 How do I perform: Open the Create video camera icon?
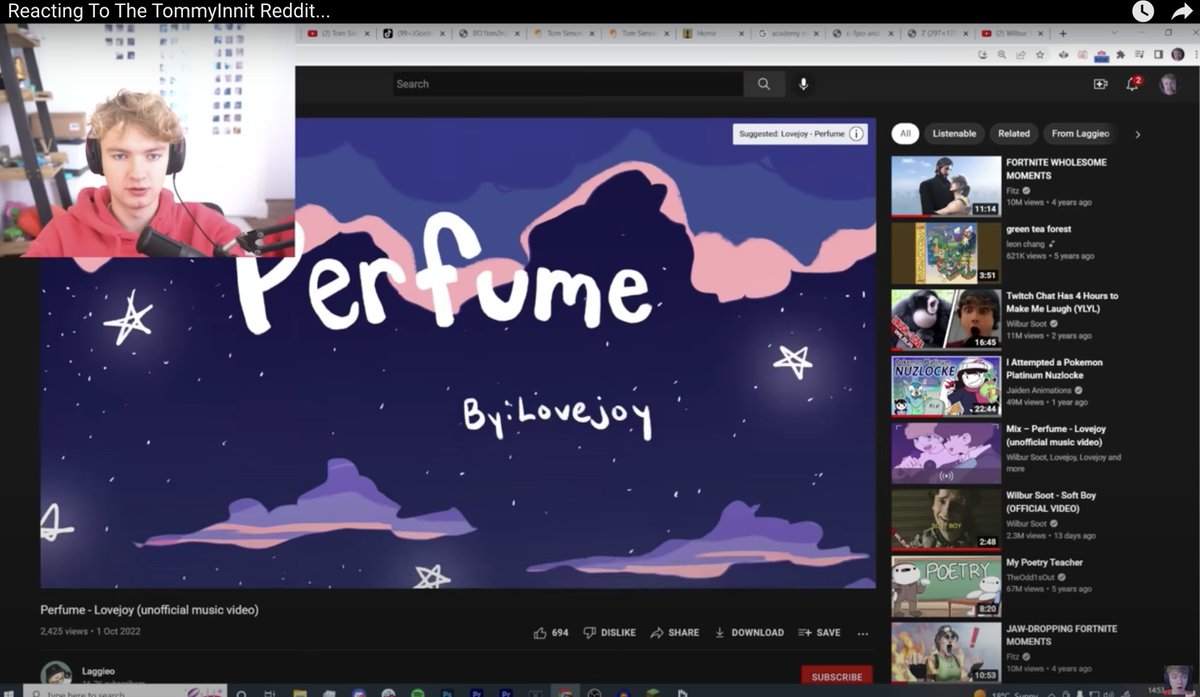point(1100,84)
